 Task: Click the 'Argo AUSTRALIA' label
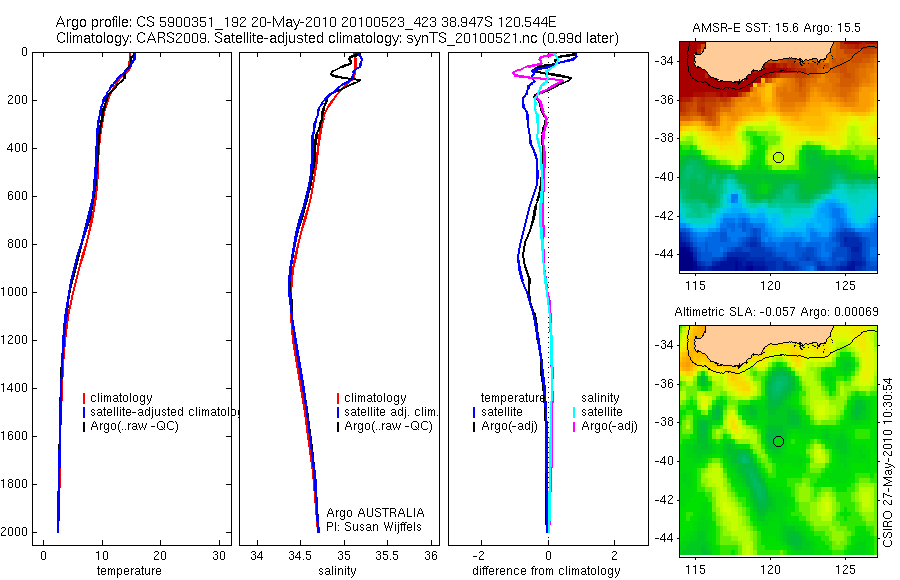click(375, 513)
